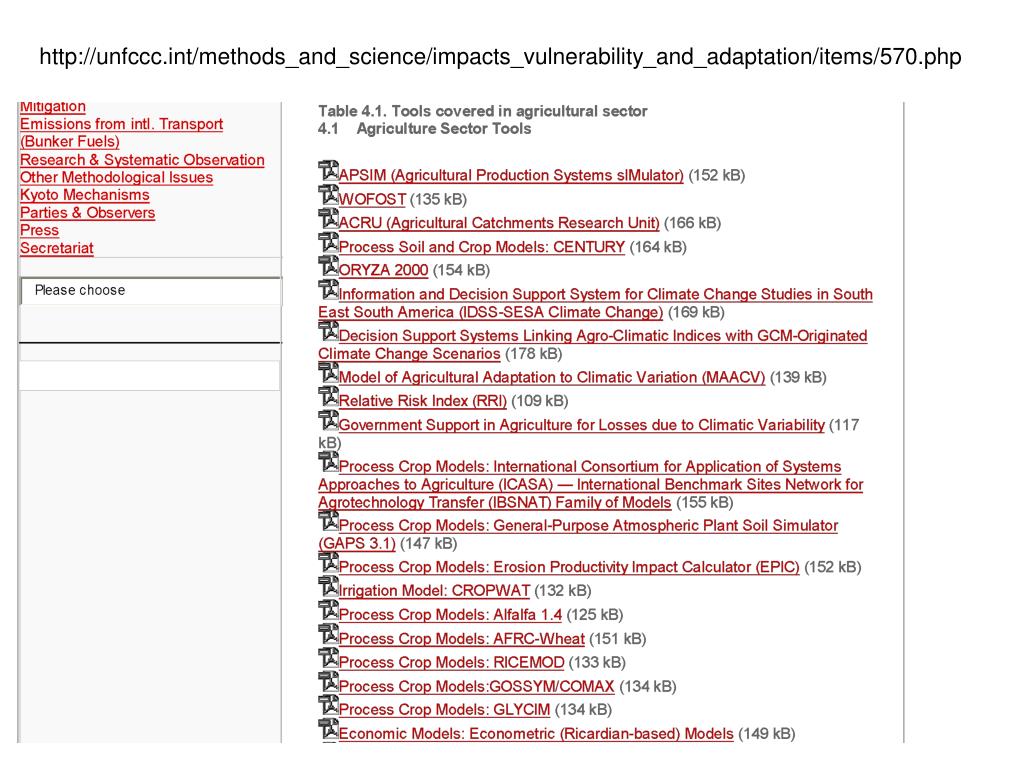Click PDF icon for IDSS-SESA Climate Change
Screen dimensions: 1024x768
(x=328, y=290)
